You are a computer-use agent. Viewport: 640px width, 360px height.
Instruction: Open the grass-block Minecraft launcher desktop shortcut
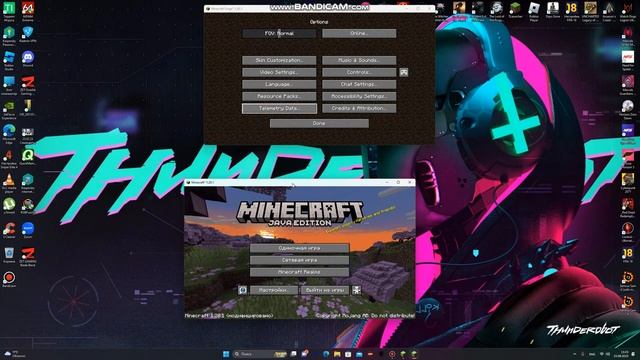[x=515, y=9]
